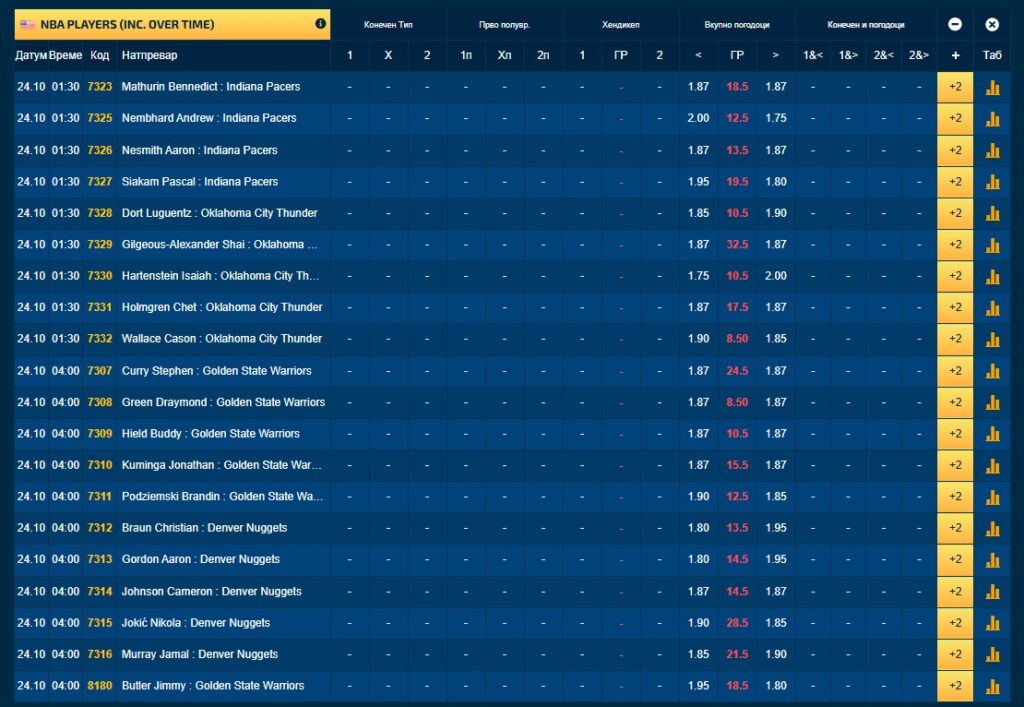Open the Dort Luguentz : Oklahoma City Thunder match
The height and width of the screenshot is (707, 1024).
pyautogui.click(x=219, y=213)
